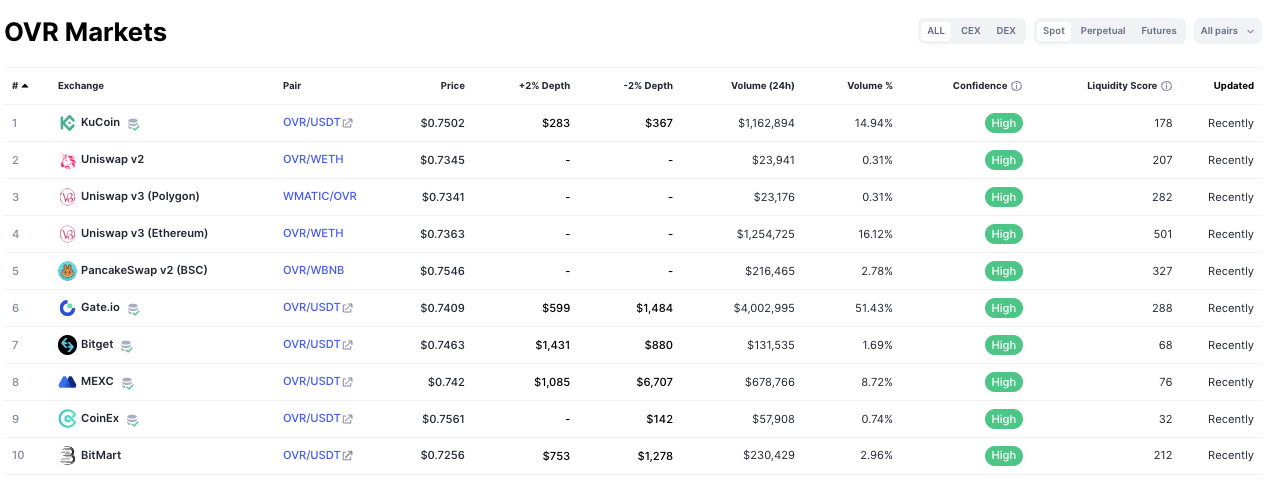Click the Bitget exchange logo icon
The width and height of the screenshot is (1268, 480).
67,345
